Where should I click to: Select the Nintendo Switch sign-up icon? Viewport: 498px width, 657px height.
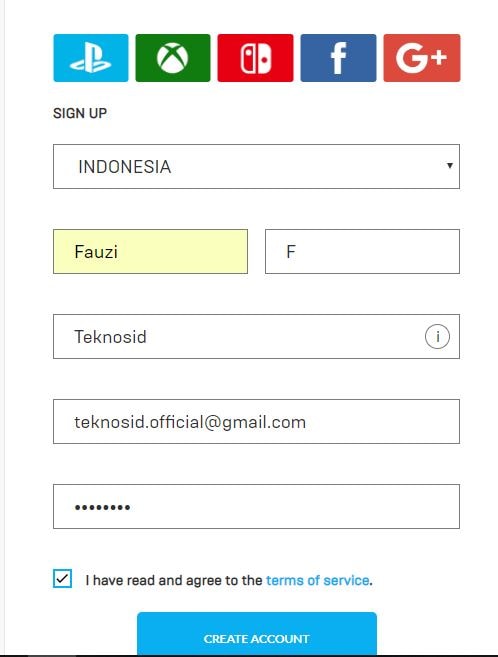point(255,58)
